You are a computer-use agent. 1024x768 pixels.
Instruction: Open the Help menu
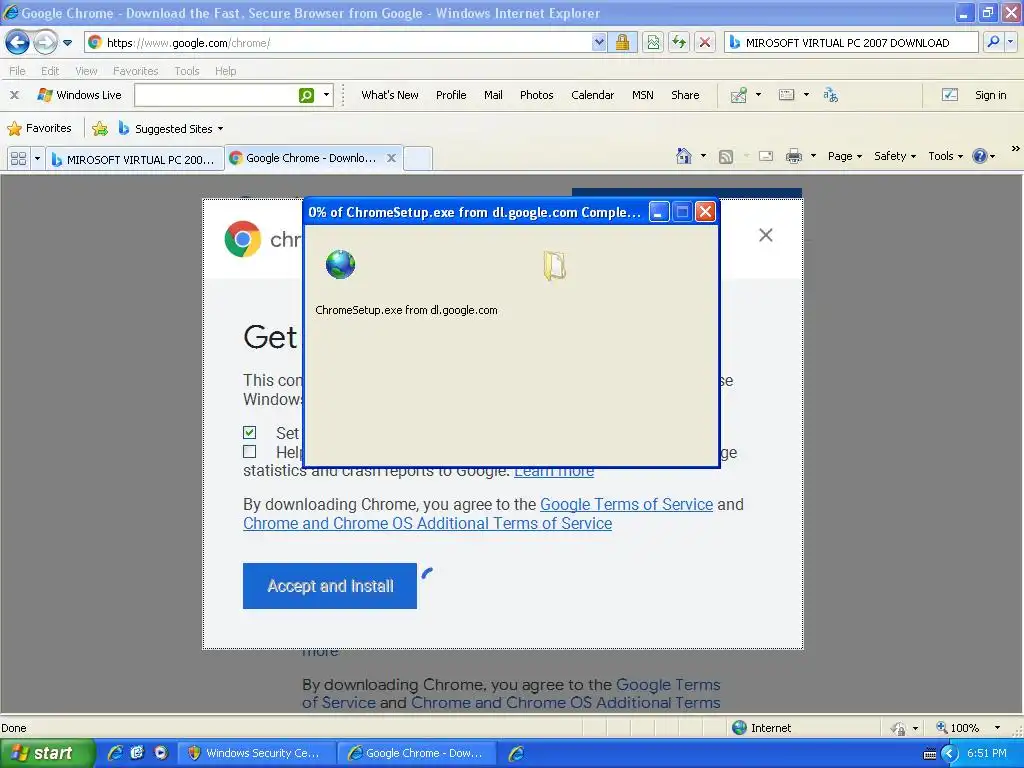225,71
